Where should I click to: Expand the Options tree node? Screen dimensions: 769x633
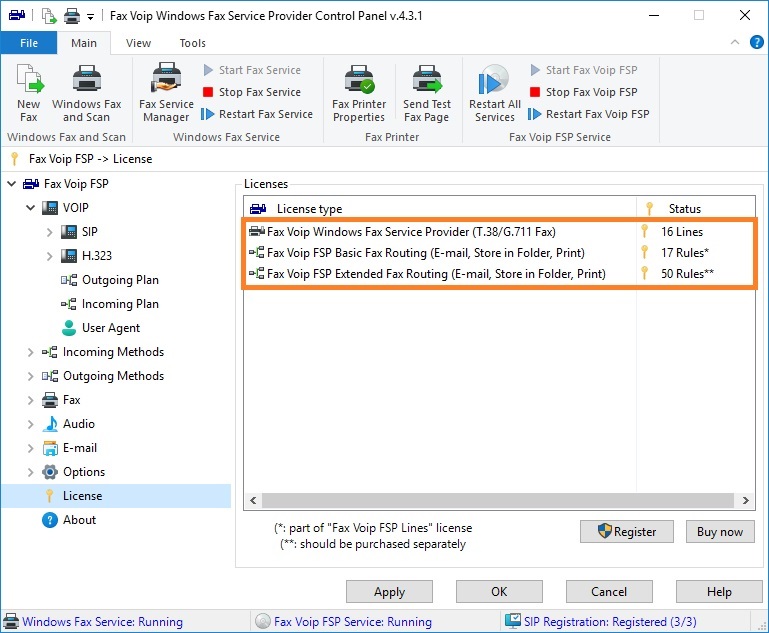(30, 472)
